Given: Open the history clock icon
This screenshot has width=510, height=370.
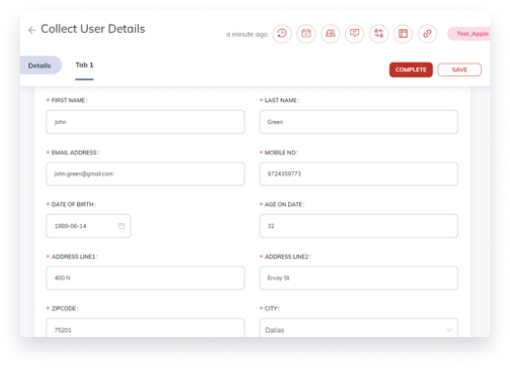Looking at the screenshot, I should [282, 34].
